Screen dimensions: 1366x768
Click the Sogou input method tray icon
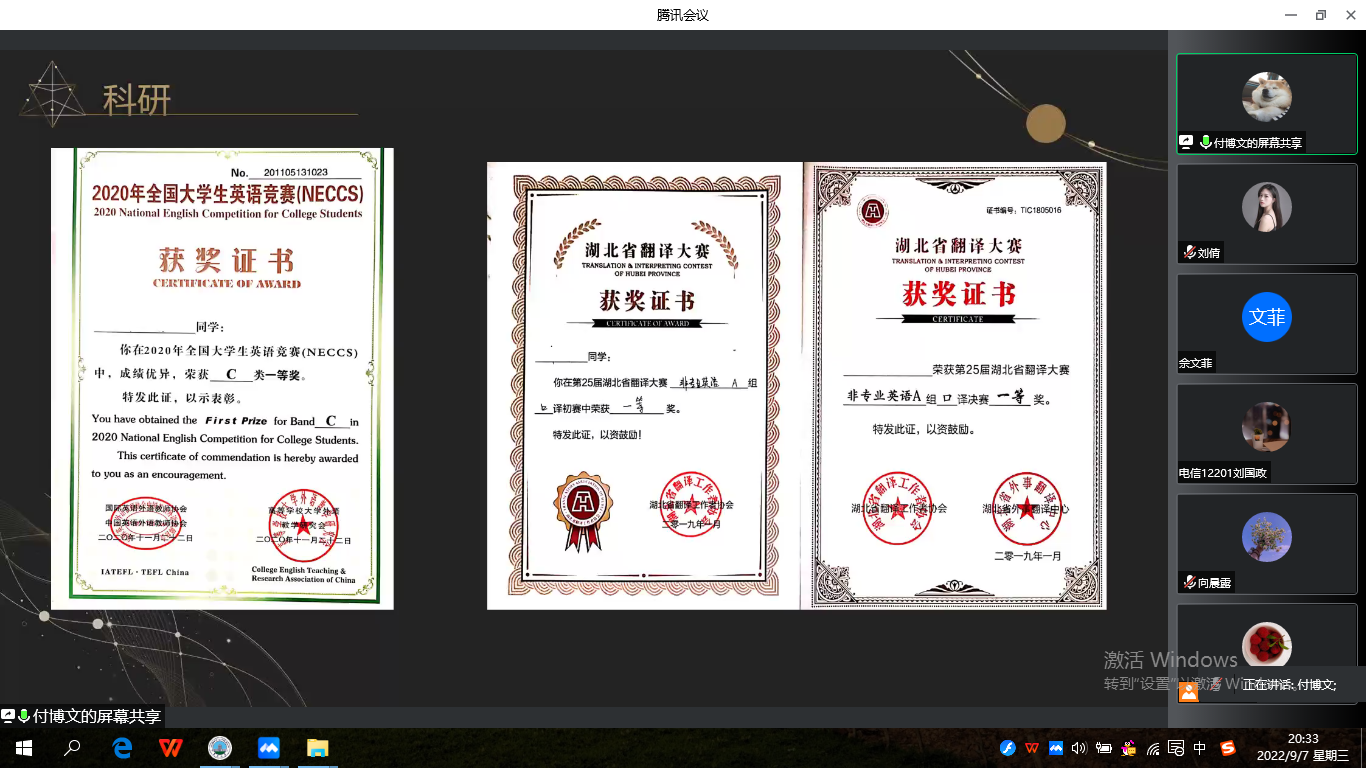[x=1227, y=748]
